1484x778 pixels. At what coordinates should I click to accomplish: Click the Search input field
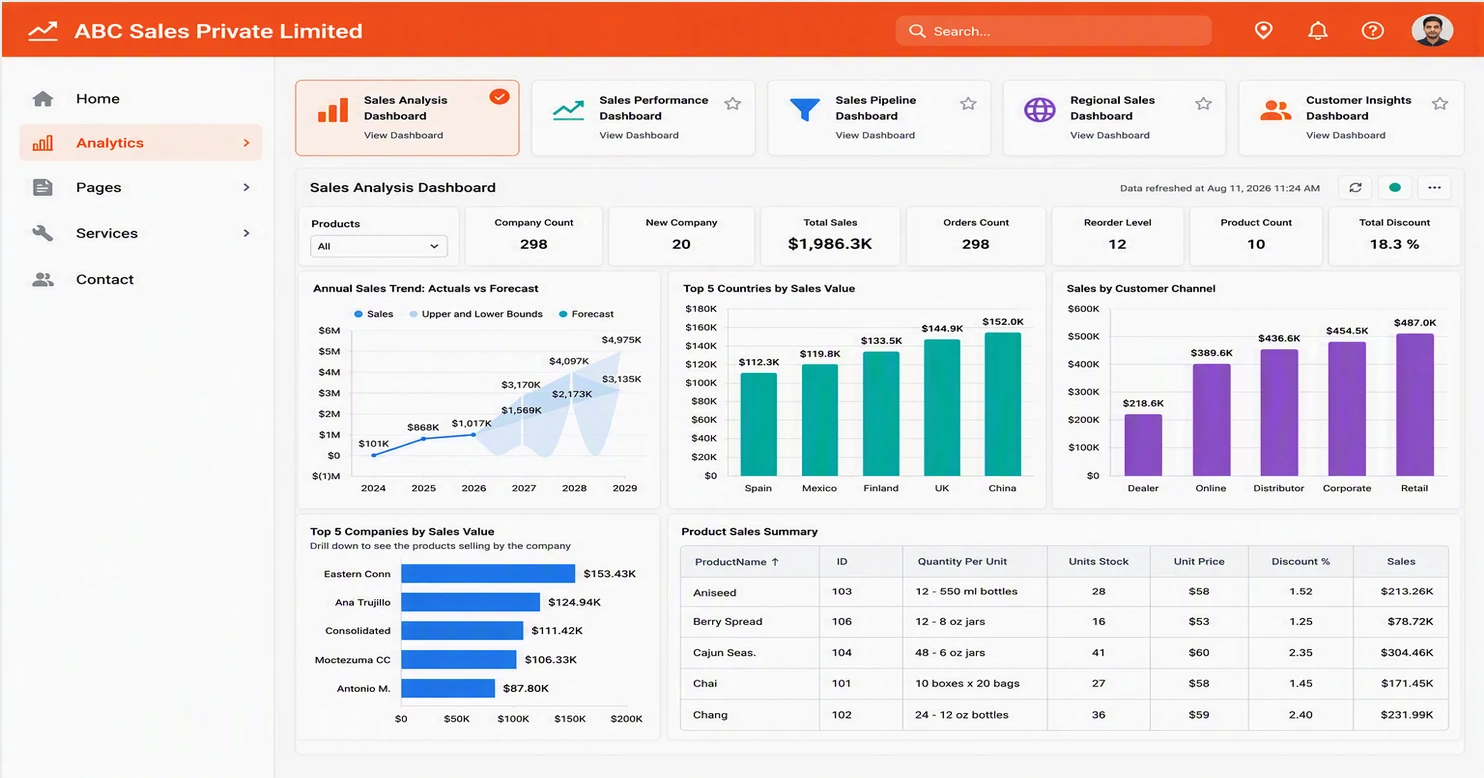[x=1053, y=31]
